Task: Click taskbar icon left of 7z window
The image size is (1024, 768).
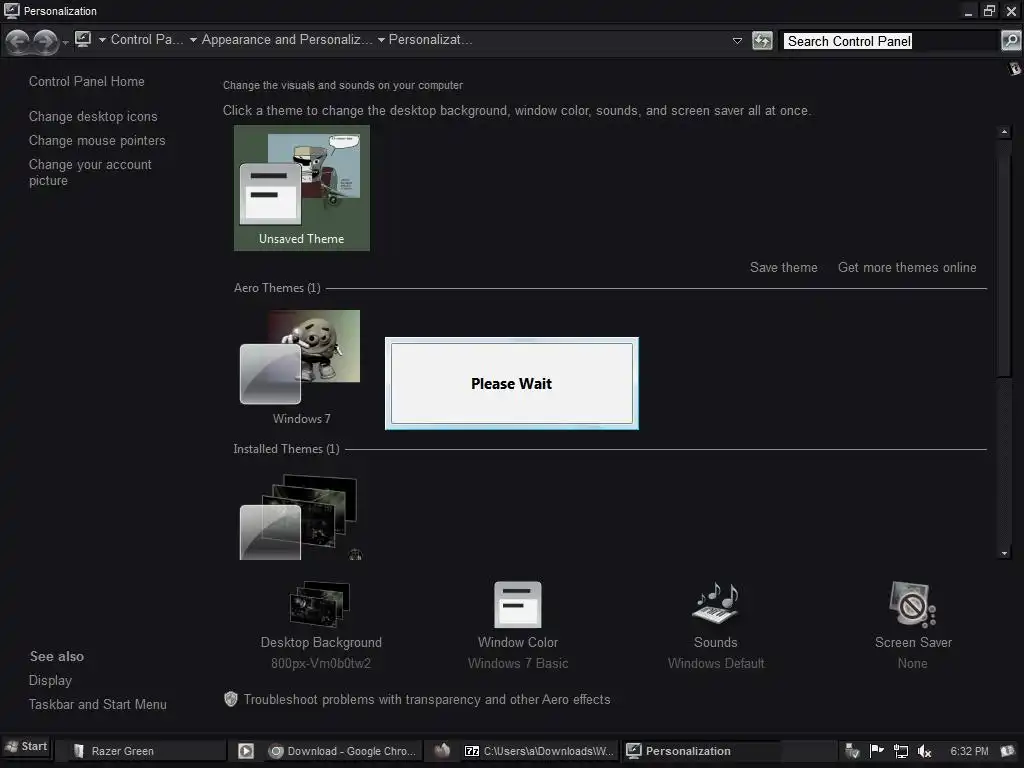Action: pos(442,750)
